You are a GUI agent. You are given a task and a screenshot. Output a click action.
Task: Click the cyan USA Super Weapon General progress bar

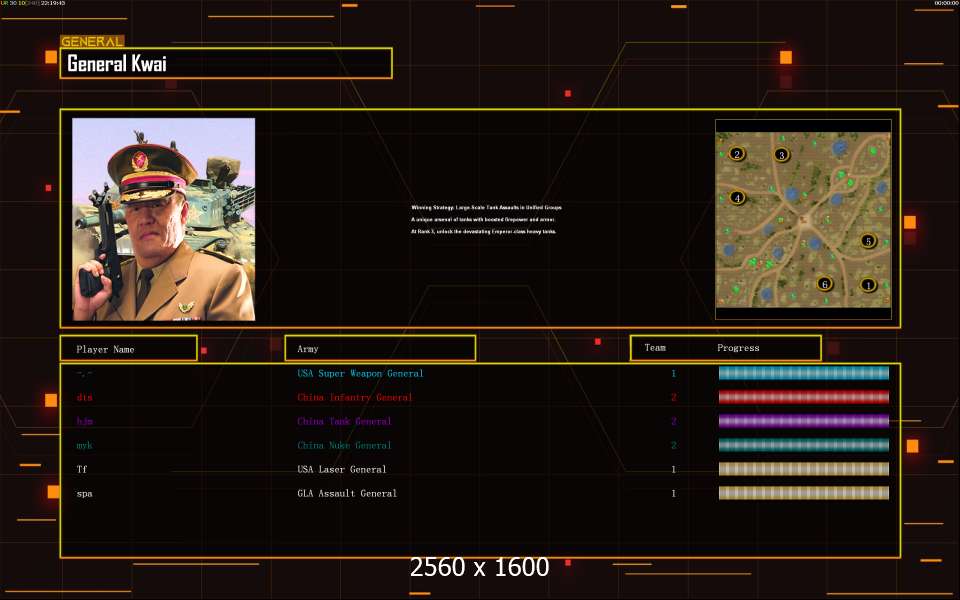[803, 373]
